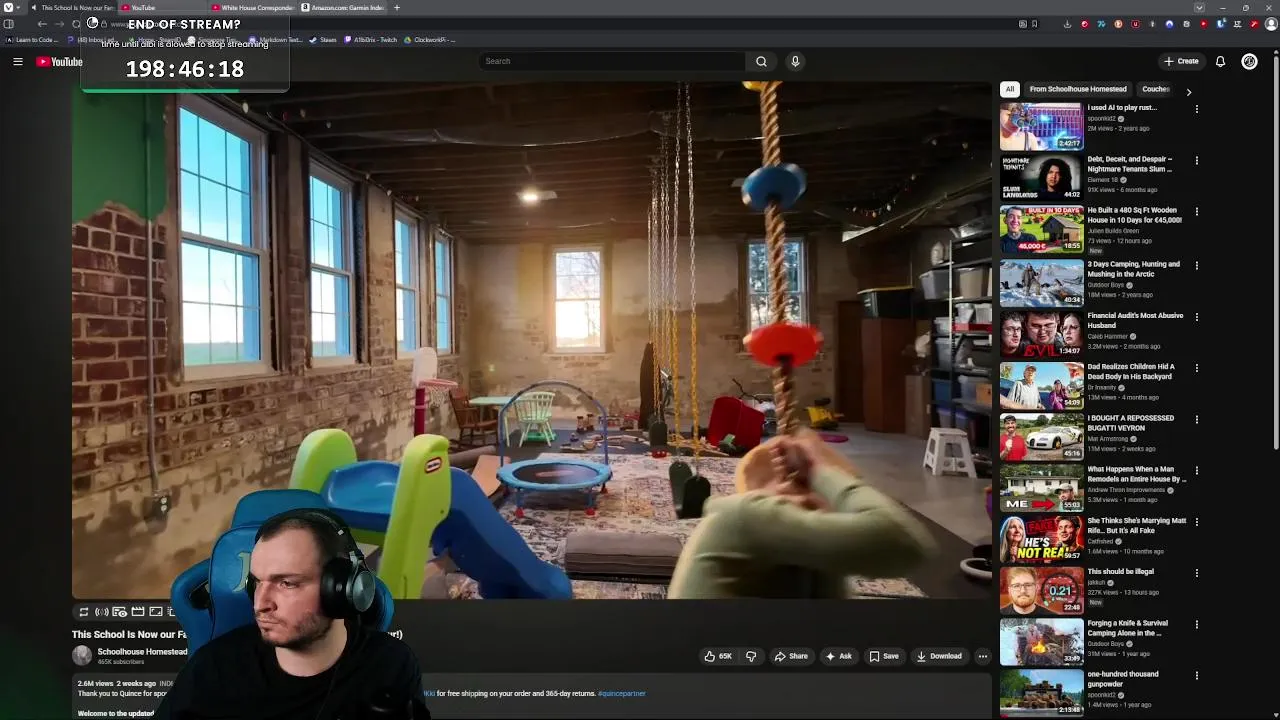Click the second extension icon under player
This screenshot has height=720, width=1280.
point(102,612)
